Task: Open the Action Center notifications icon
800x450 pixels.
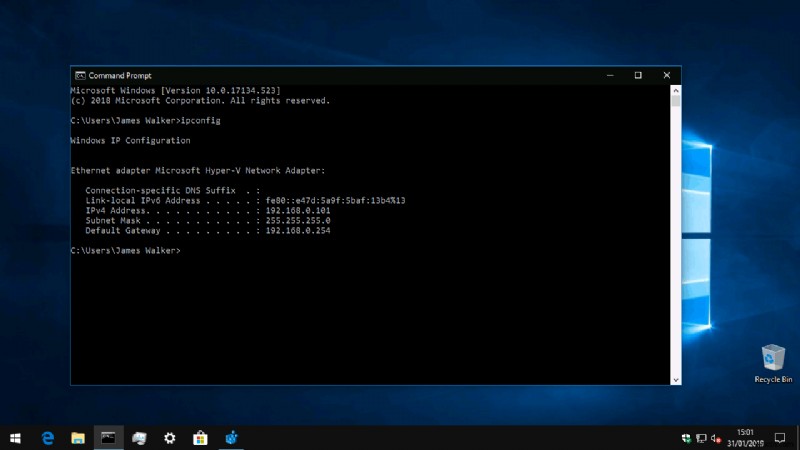Action: tap(780, 438)
